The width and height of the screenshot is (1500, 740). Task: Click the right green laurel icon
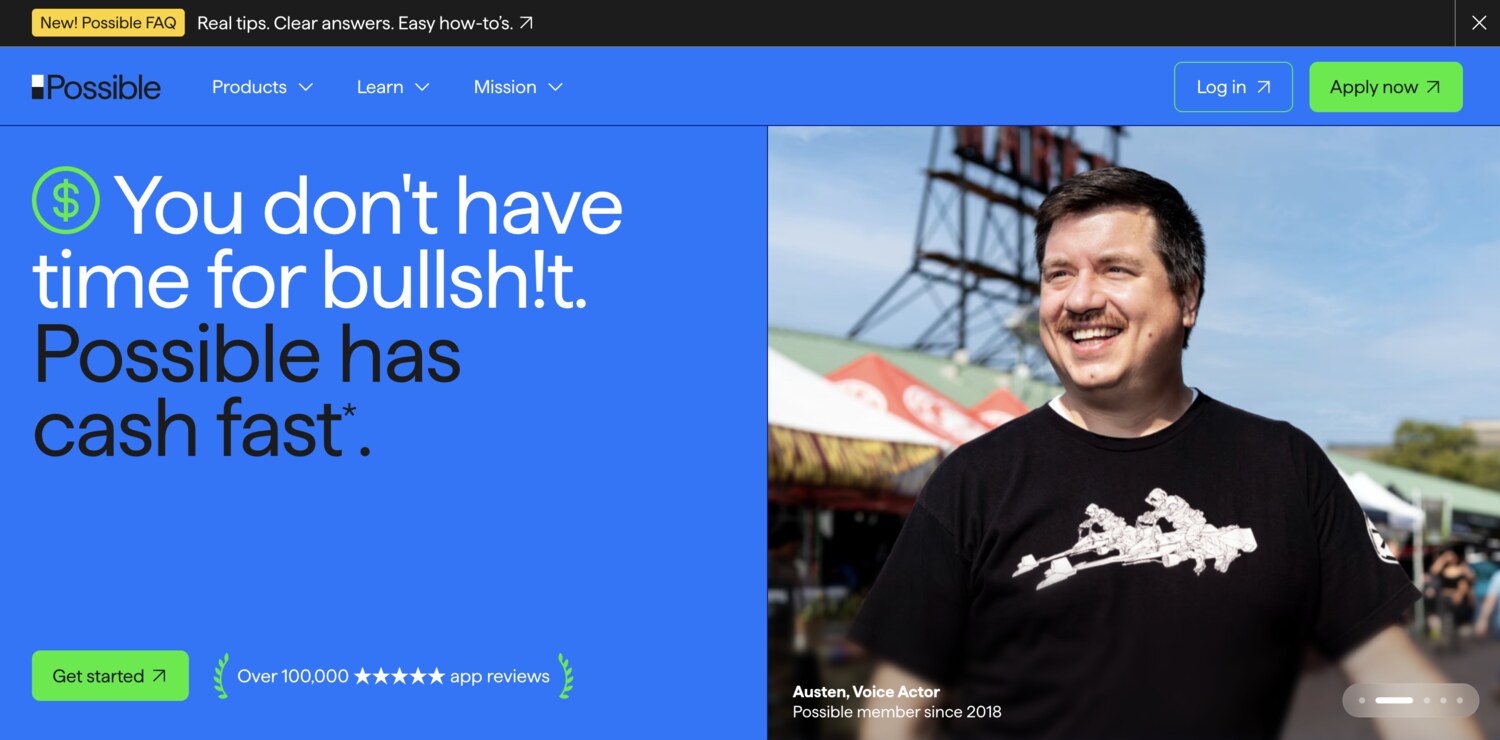[x=566, y=676]
